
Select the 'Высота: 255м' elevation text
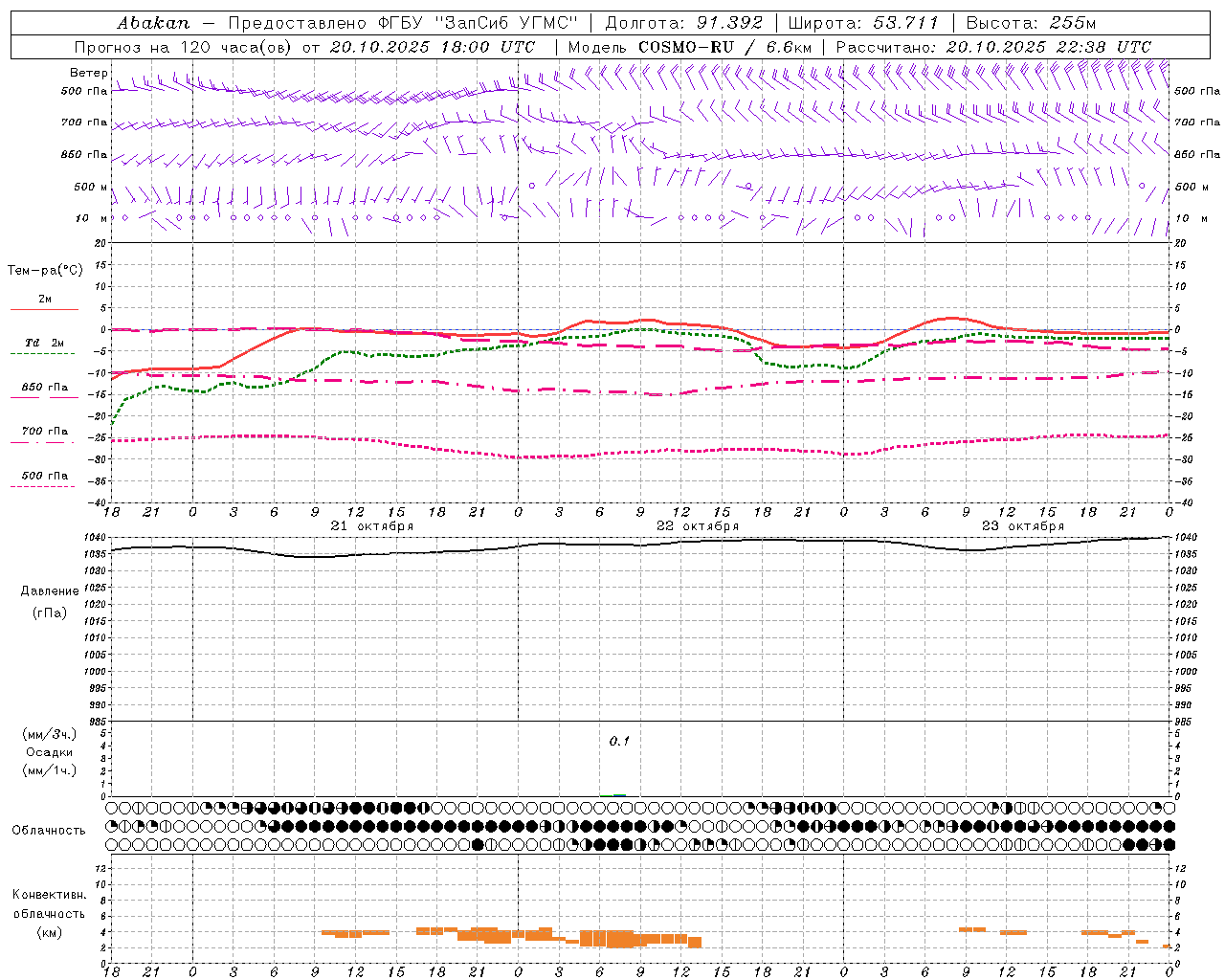point(1031,23)
